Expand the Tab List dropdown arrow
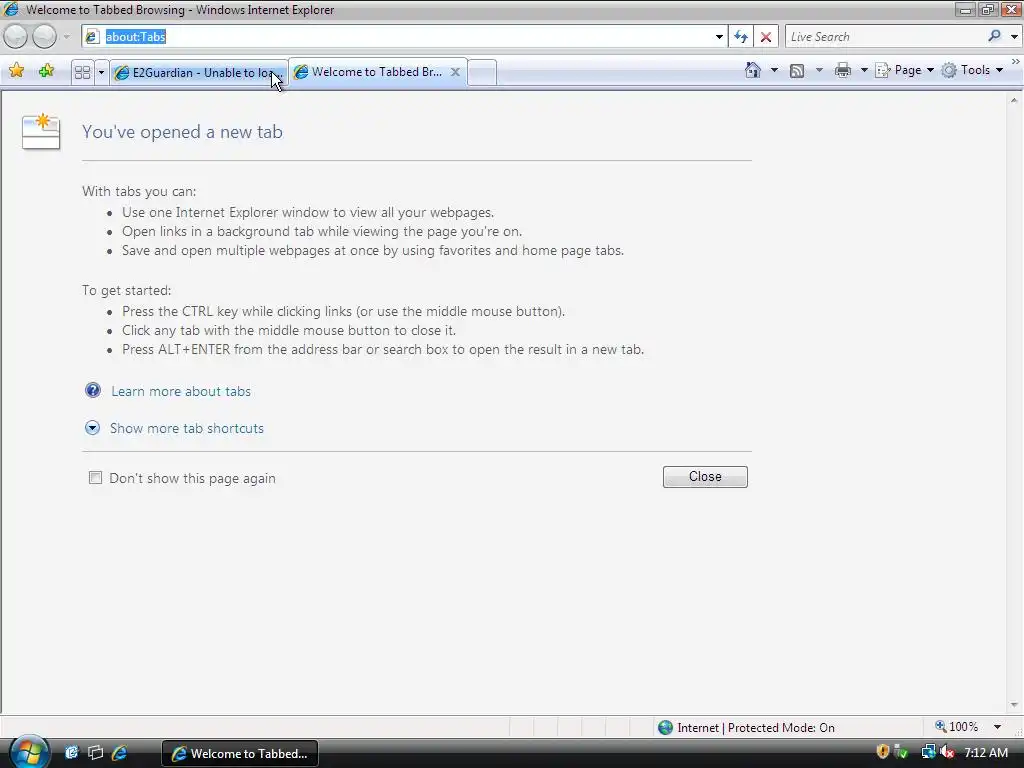 coord(101,72)
